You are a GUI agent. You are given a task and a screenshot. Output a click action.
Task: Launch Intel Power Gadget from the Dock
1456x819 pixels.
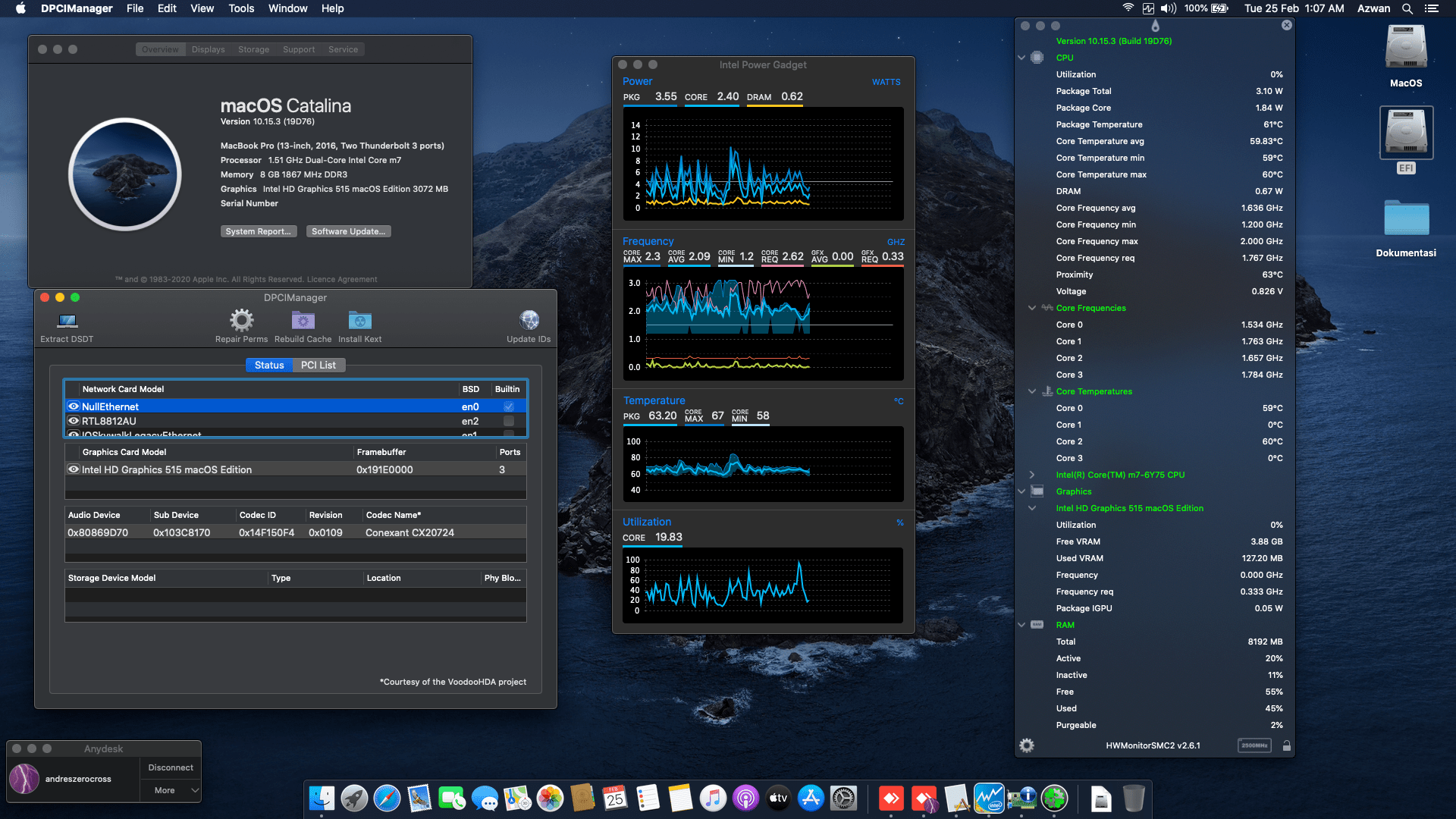click(x=990, y=798)
